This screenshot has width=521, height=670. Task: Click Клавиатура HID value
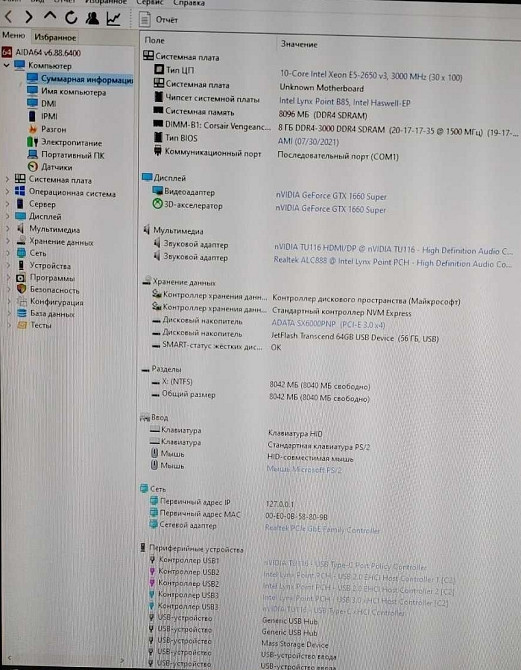[x=295, y=434]
